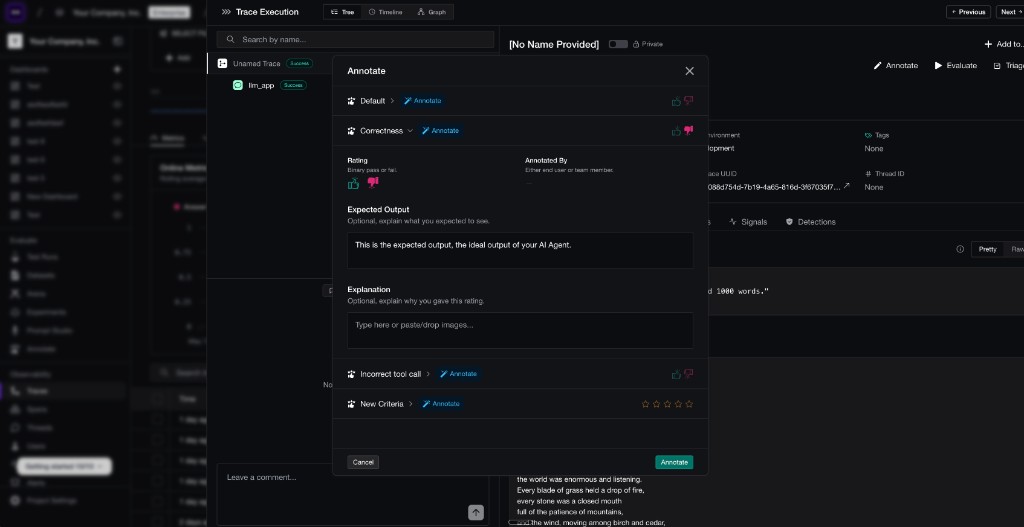Image resolution: width=1024 pixels, height=527 pixels.
Task: Click the Evaluate play action
Action: coord(955,66)
